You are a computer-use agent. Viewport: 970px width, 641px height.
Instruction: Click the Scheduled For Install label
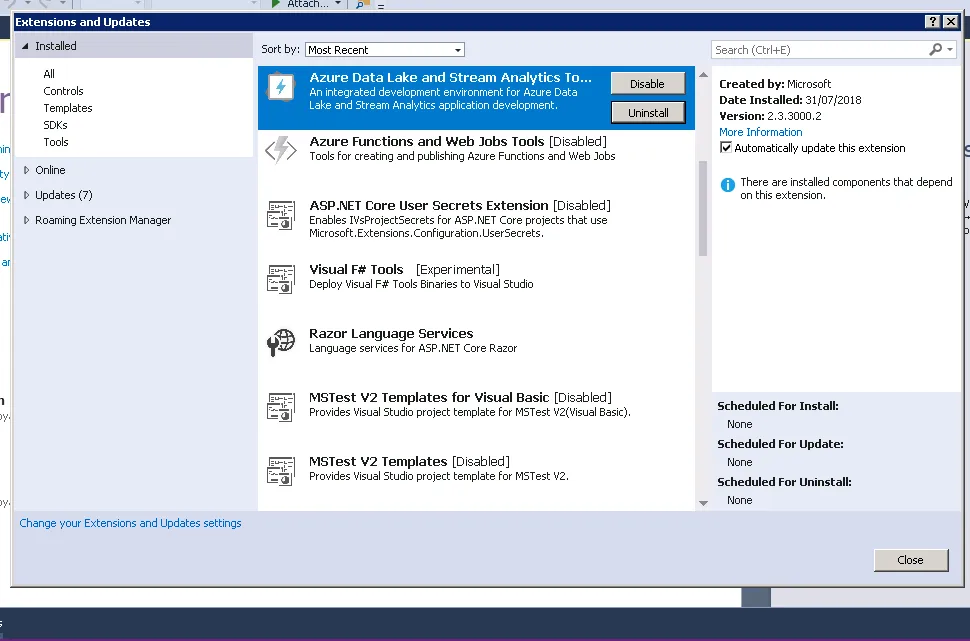[x=778, y=406]
